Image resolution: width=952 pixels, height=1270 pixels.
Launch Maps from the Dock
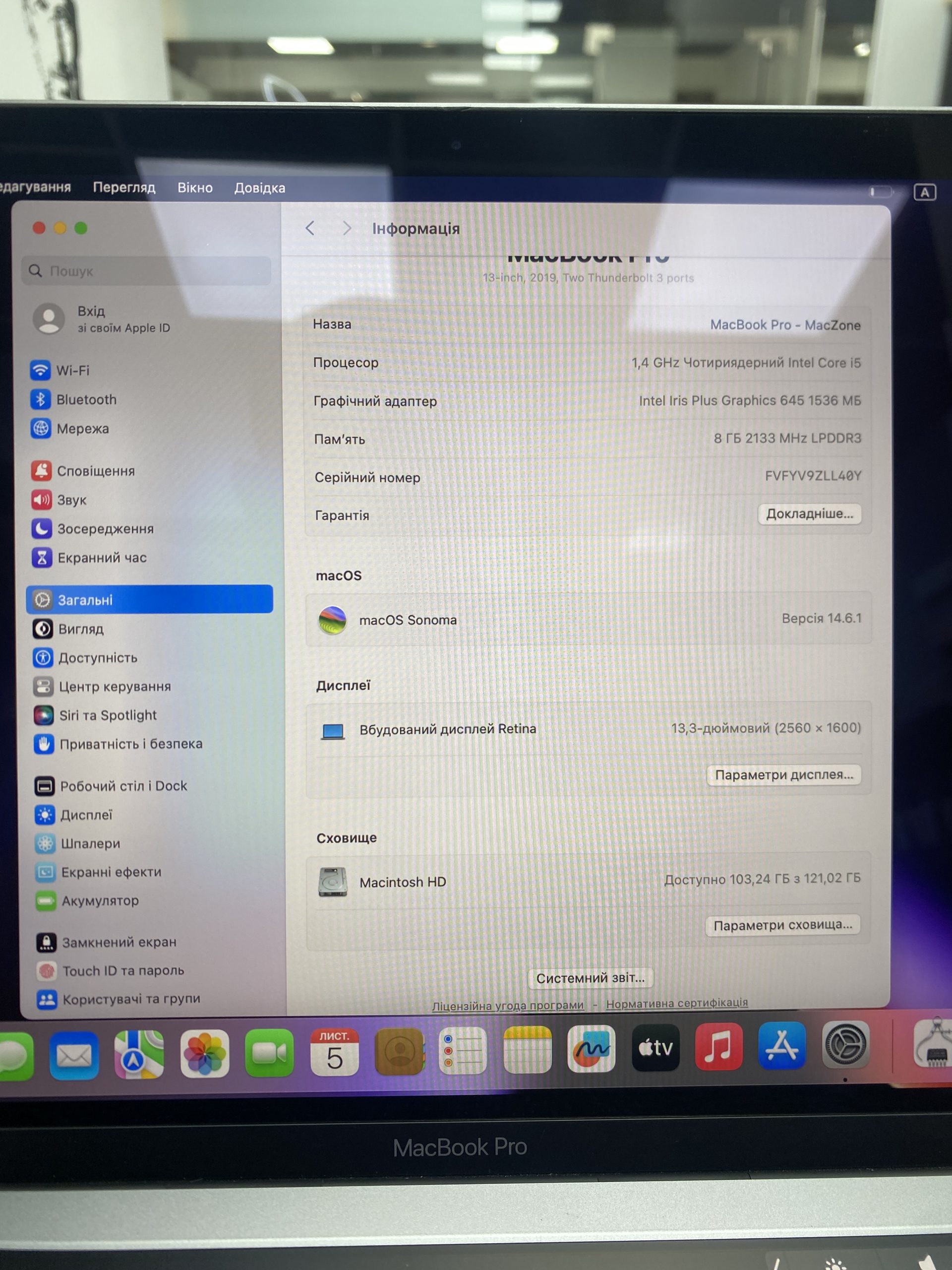coord(139,1055)
